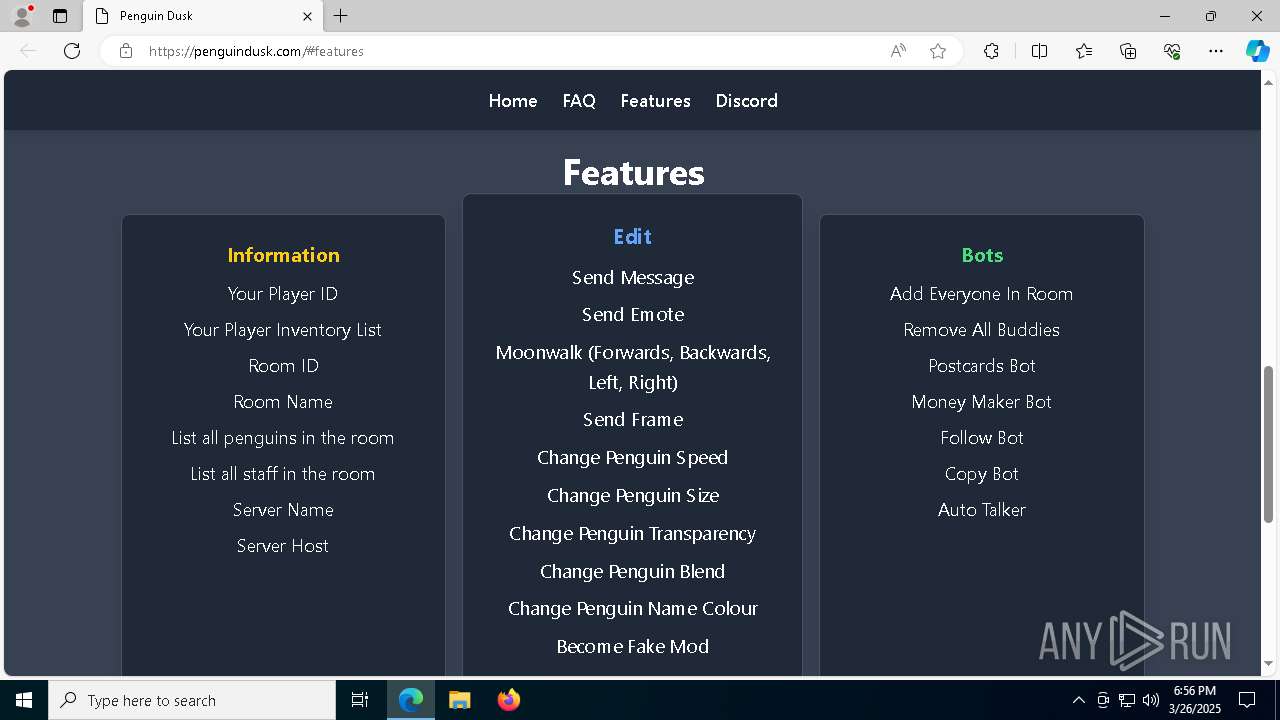Viewport: 1280px width, 720px height.
Task: Go to the Home nav link
Action: [513, 101]
